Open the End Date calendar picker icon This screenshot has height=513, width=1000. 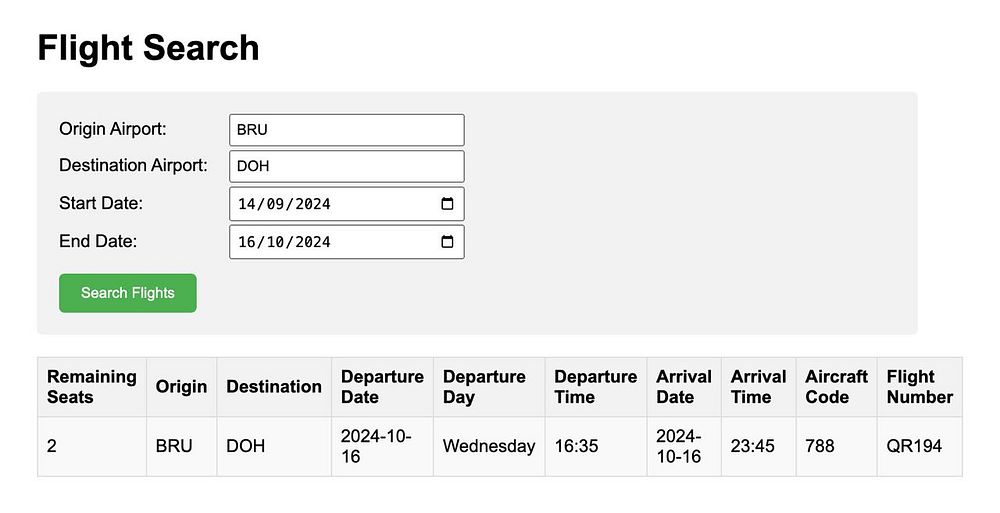coord(447,242)
